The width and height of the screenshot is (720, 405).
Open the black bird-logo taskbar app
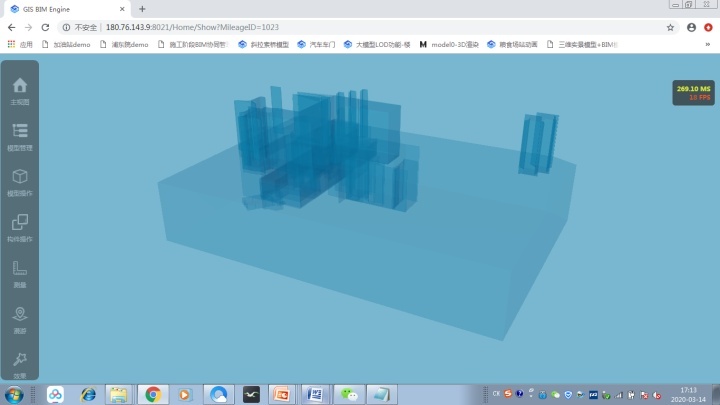click(x=251, y=394)
